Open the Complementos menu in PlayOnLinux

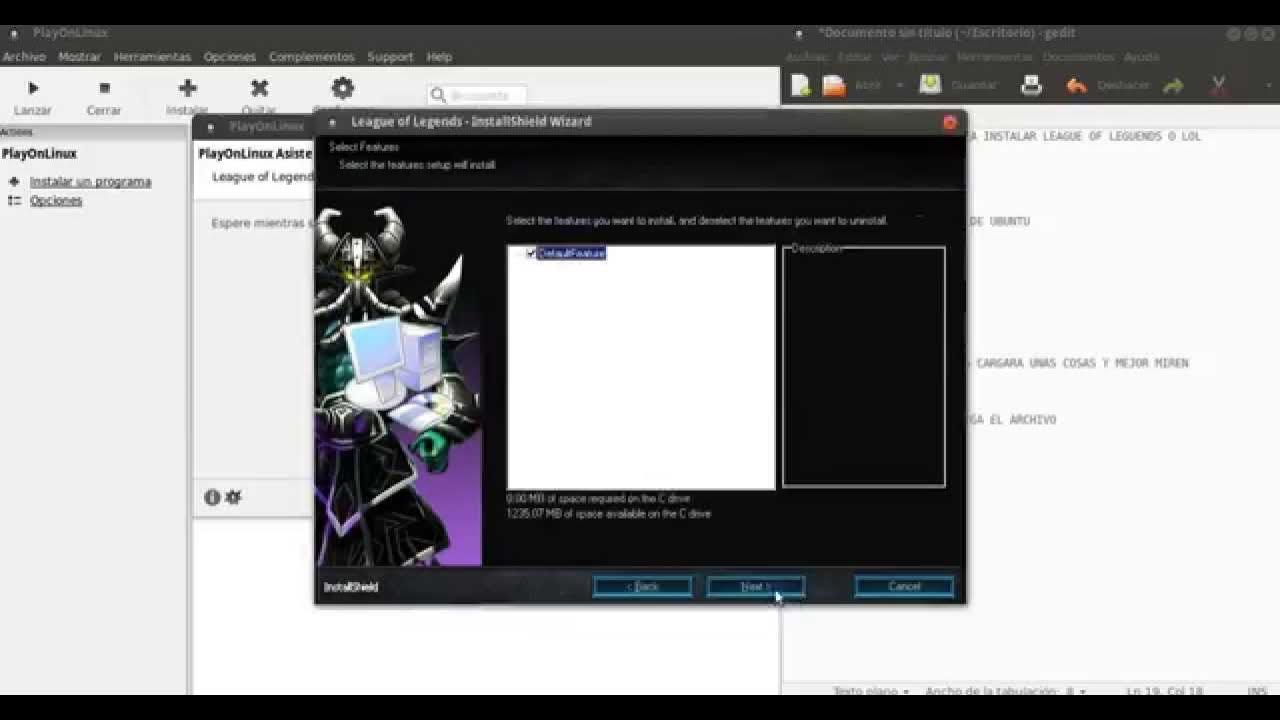(312, 57)
